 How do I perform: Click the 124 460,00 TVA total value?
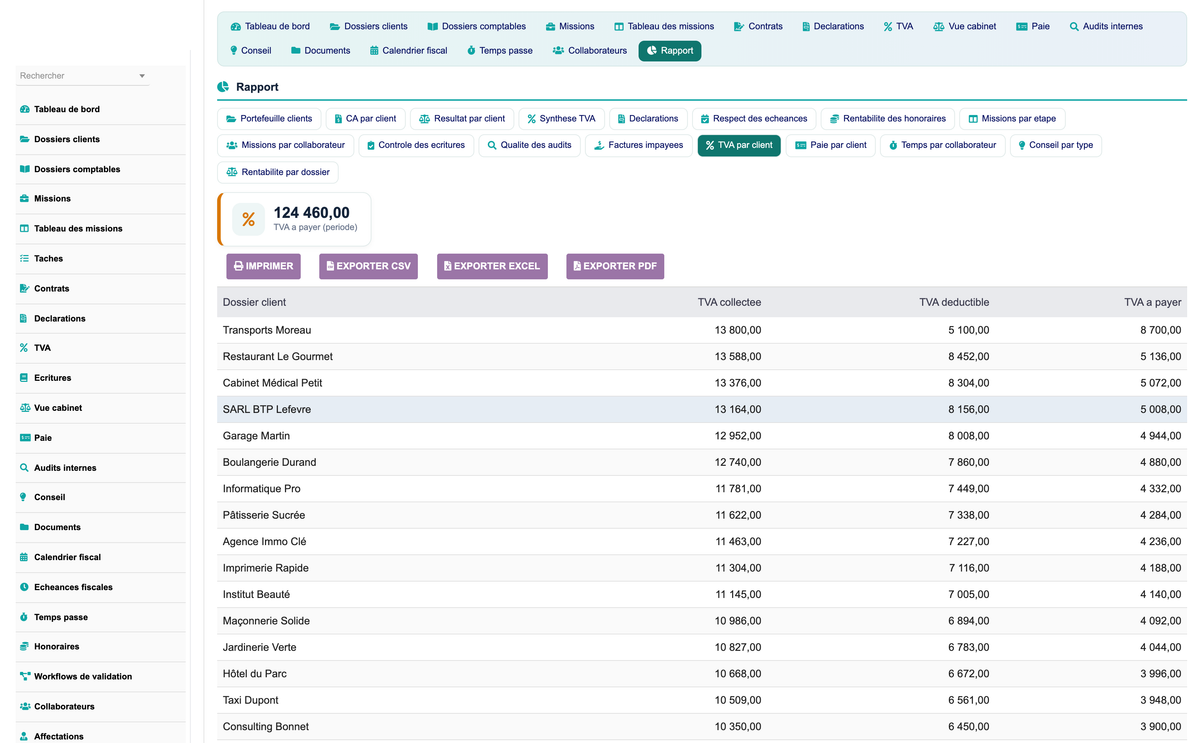pyautogui.click(x=312, y=212)
